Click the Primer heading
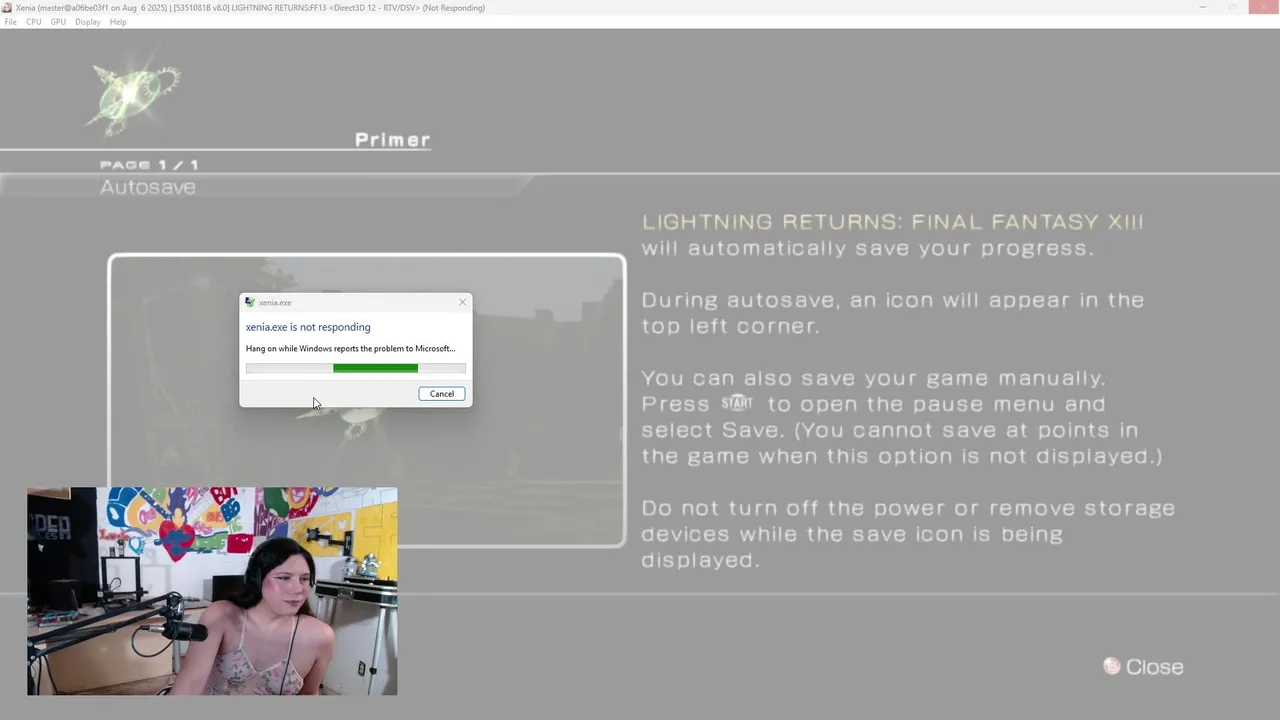This screenshot has height=720, width=1280. (x=393, y=140)
